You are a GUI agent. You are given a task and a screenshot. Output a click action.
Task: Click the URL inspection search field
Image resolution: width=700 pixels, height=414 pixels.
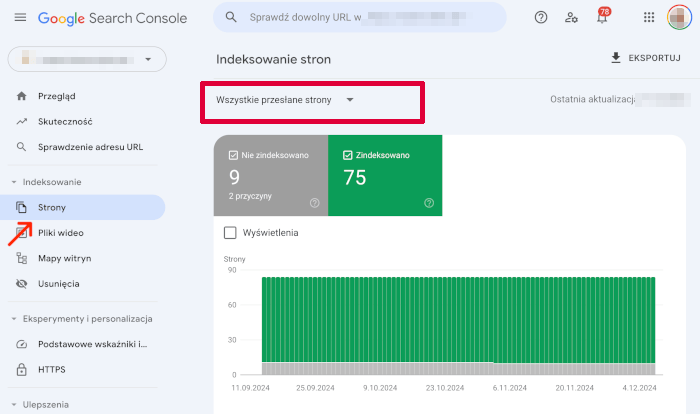360,17
